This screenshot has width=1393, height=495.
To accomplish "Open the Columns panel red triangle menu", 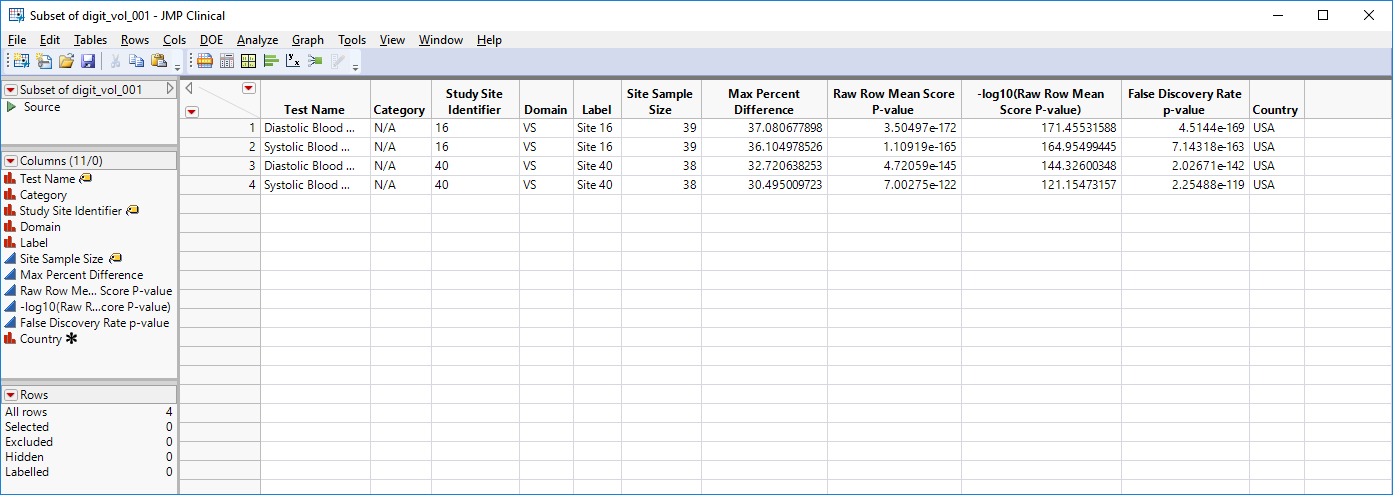I will (11, 161).
